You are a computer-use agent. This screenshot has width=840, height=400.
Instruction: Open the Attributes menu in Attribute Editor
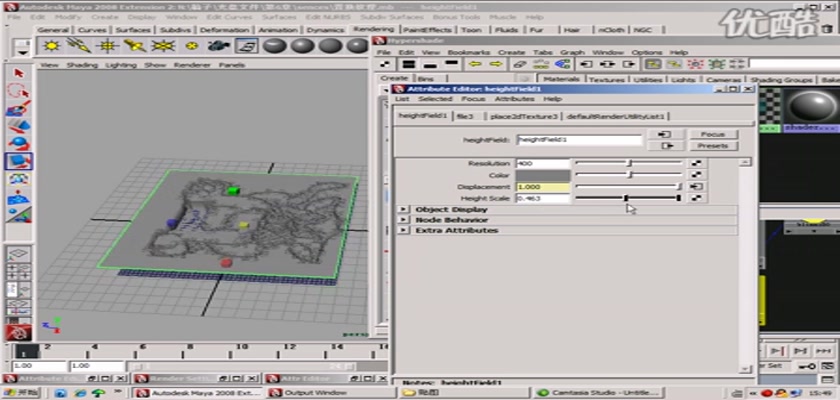pos(514,99)
